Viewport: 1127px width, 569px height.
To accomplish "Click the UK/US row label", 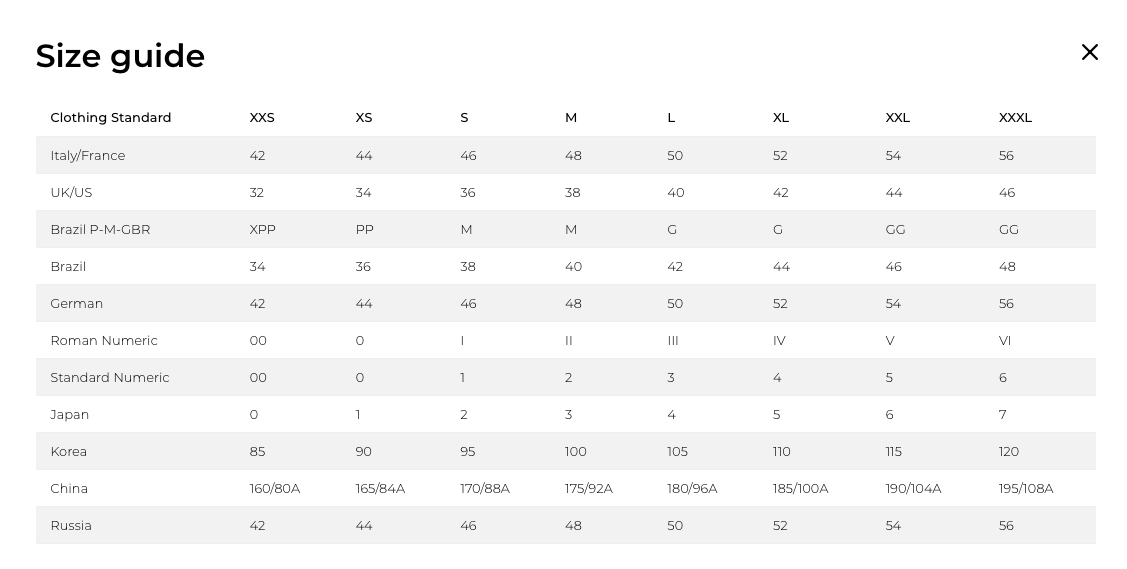I will click(x=71, y=193).
